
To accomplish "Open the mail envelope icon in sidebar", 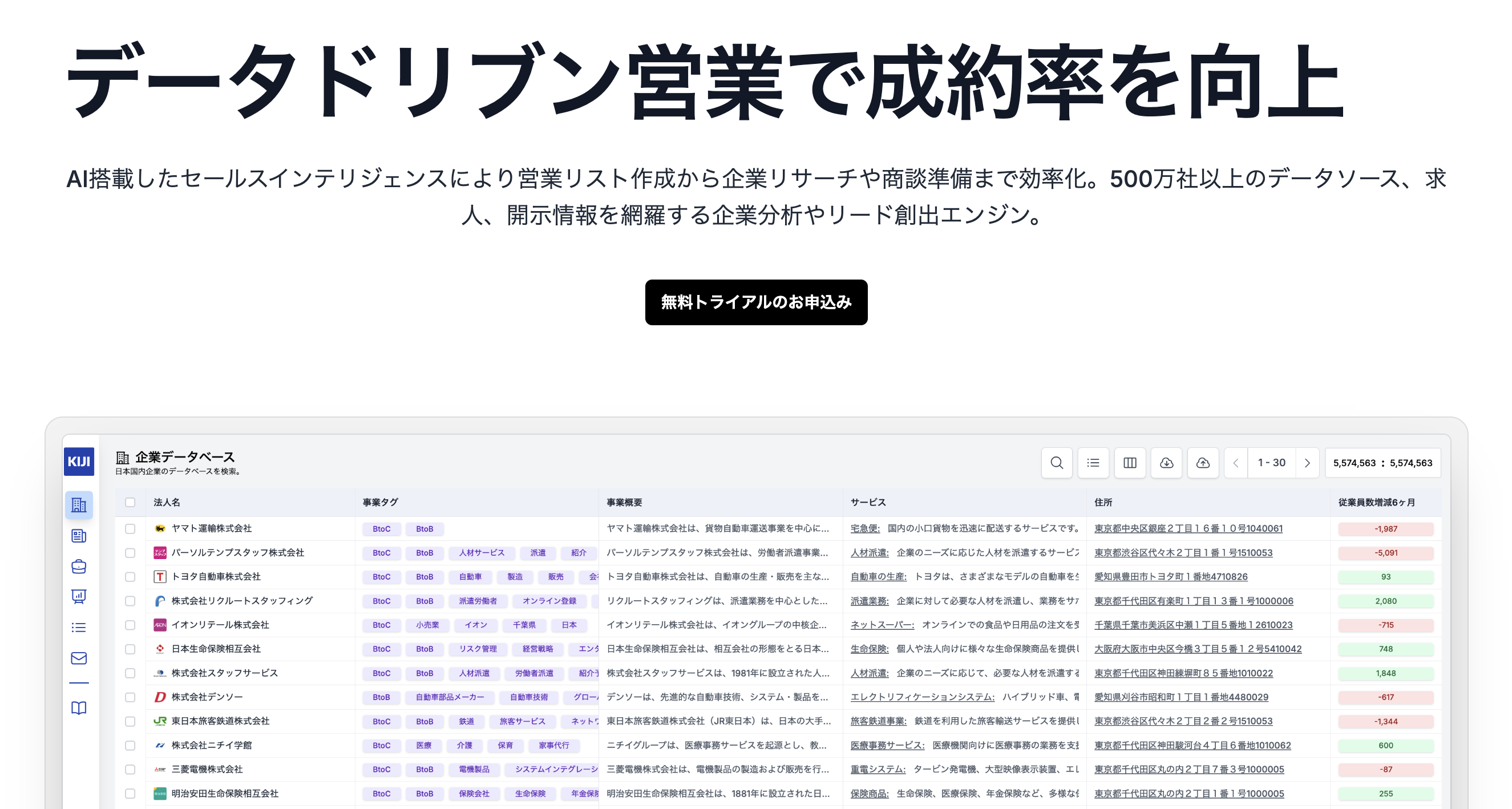I will click(x=79, y=658).
